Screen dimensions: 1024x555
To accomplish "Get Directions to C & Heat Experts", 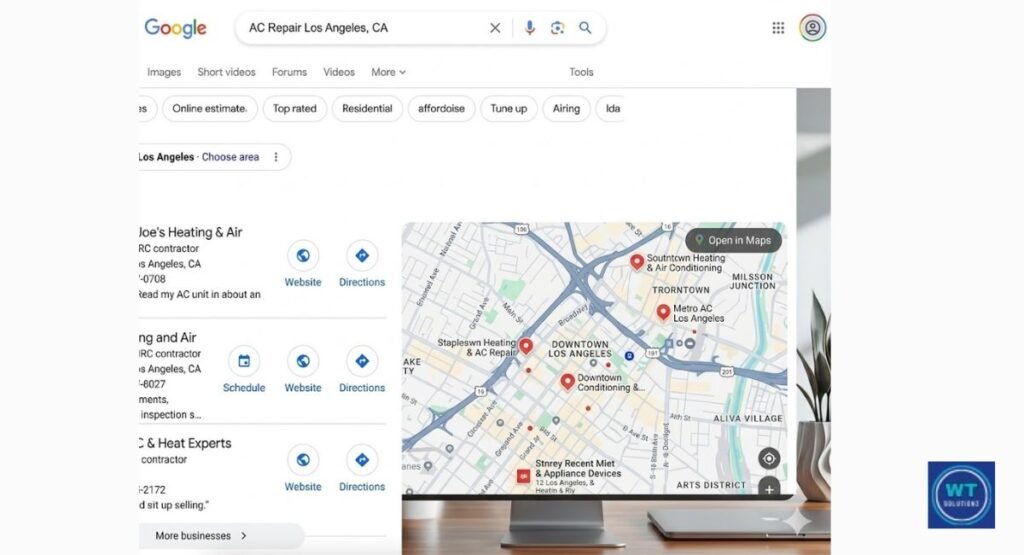I will tap(362, 469).
